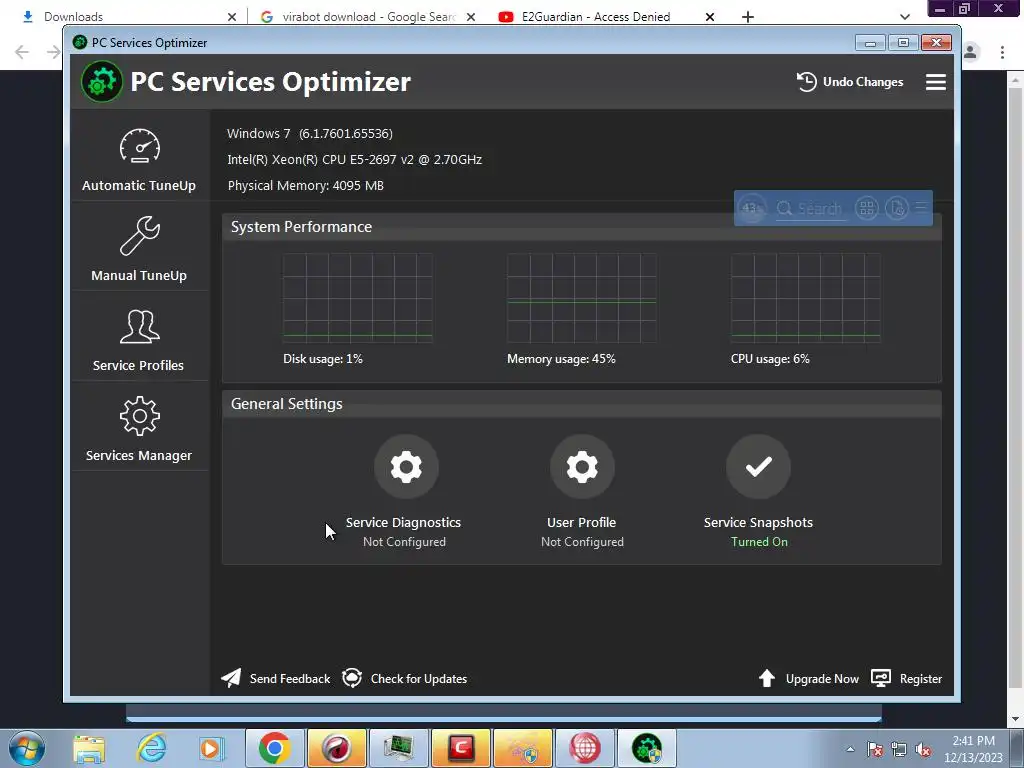Screen dimensions: 1024x768
Task: Click the Physical Memory: 4095 MB text
Action: click(x=306, y=185)
